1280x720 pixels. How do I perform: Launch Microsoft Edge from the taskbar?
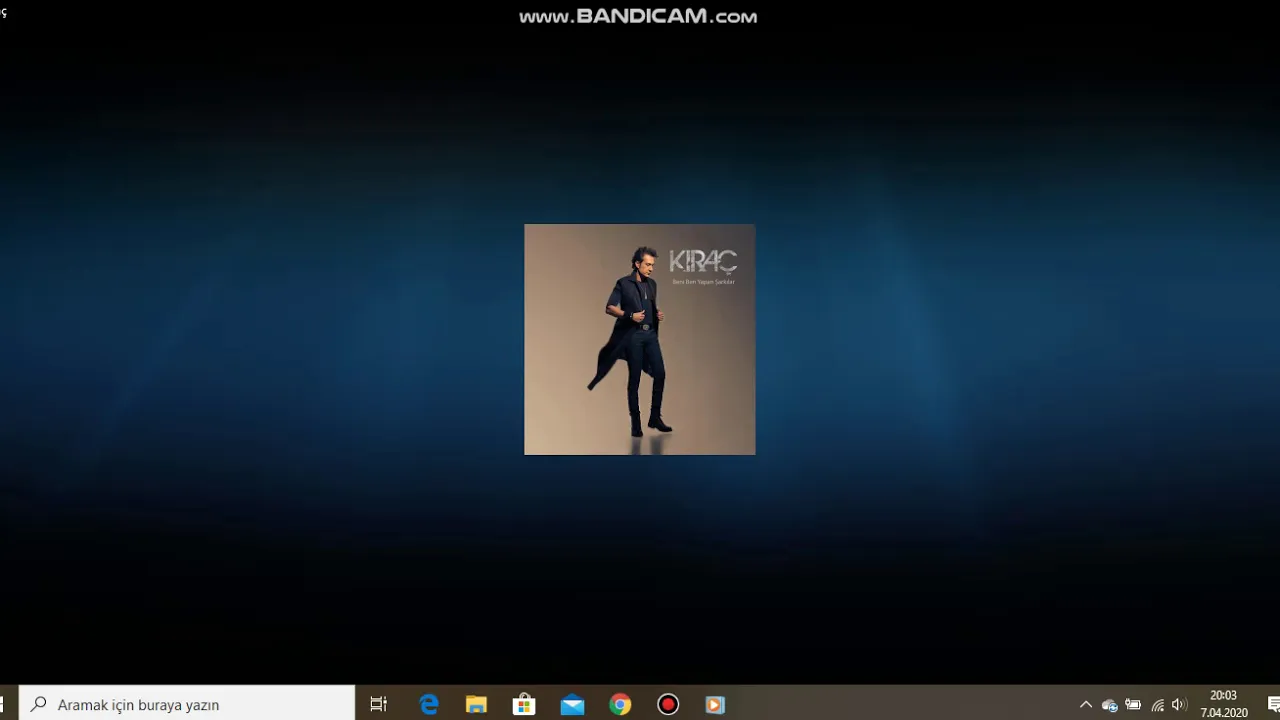[x=429, y=704]
